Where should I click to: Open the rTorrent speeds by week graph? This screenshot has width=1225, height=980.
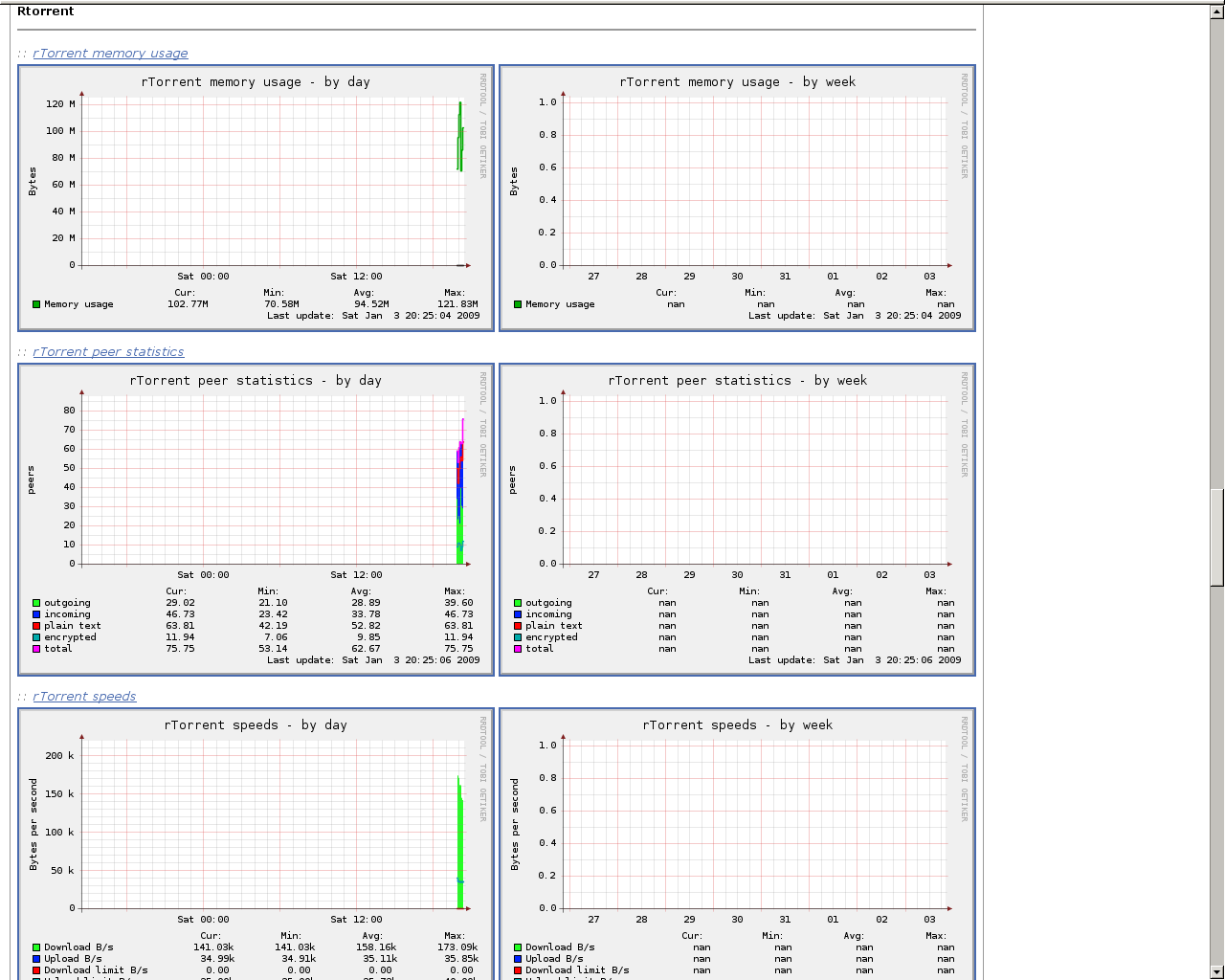pos(738,844)
